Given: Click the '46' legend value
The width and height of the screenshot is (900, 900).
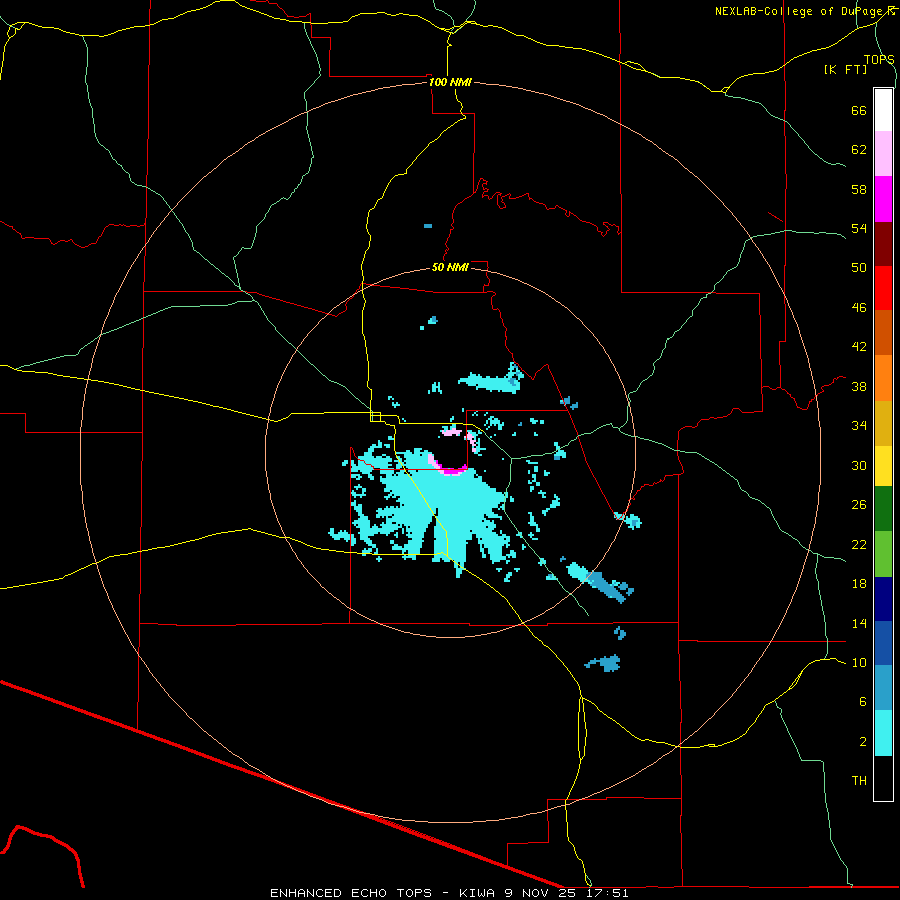Looking at the screenshot, I should (859, 308).
